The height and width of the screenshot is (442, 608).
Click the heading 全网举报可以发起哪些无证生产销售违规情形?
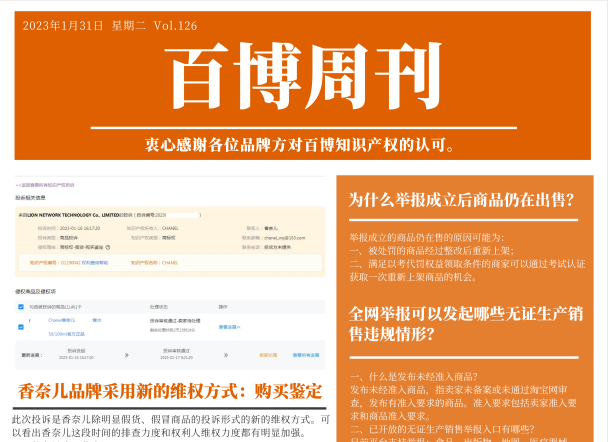pyautogui.click(x=466, y=323)
